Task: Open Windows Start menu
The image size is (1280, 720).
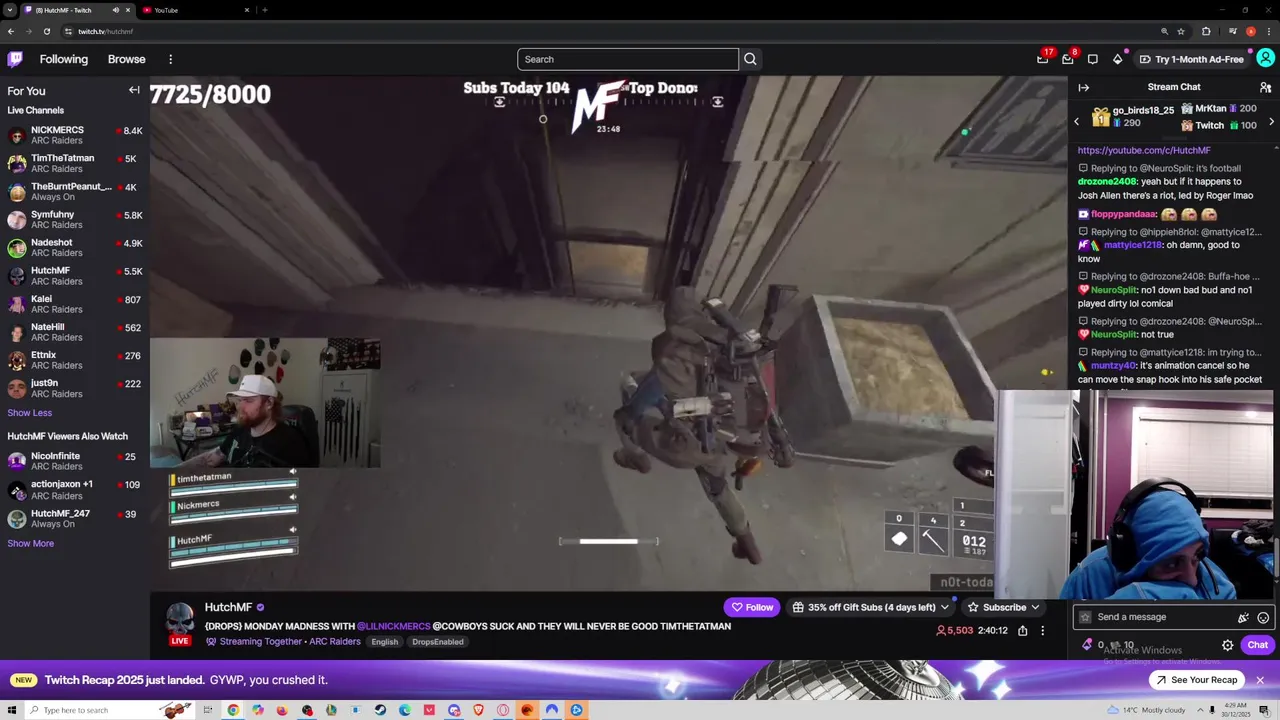Action: (x=12, y=710)
